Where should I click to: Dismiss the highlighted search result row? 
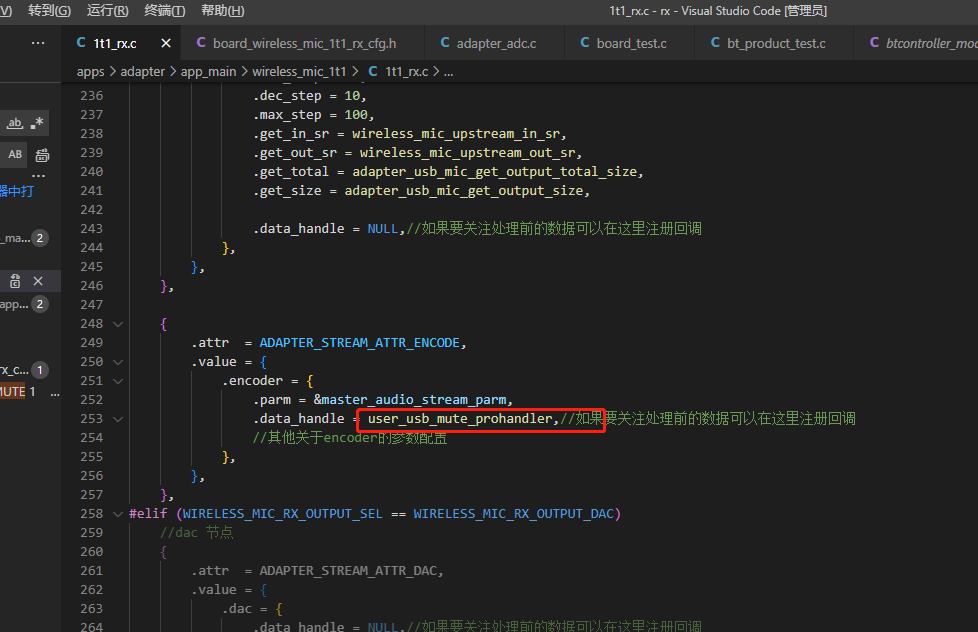(x=38, y=281)
